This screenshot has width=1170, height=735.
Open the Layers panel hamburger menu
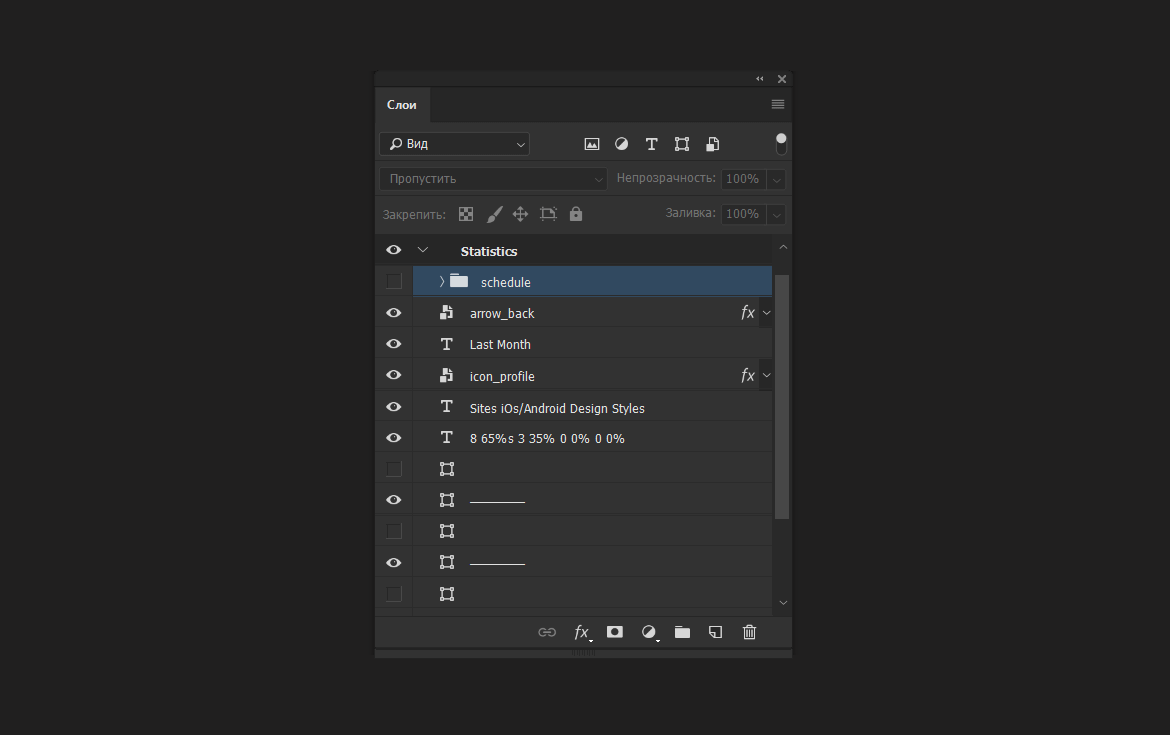pyautogui.click(x=778, y=104)
